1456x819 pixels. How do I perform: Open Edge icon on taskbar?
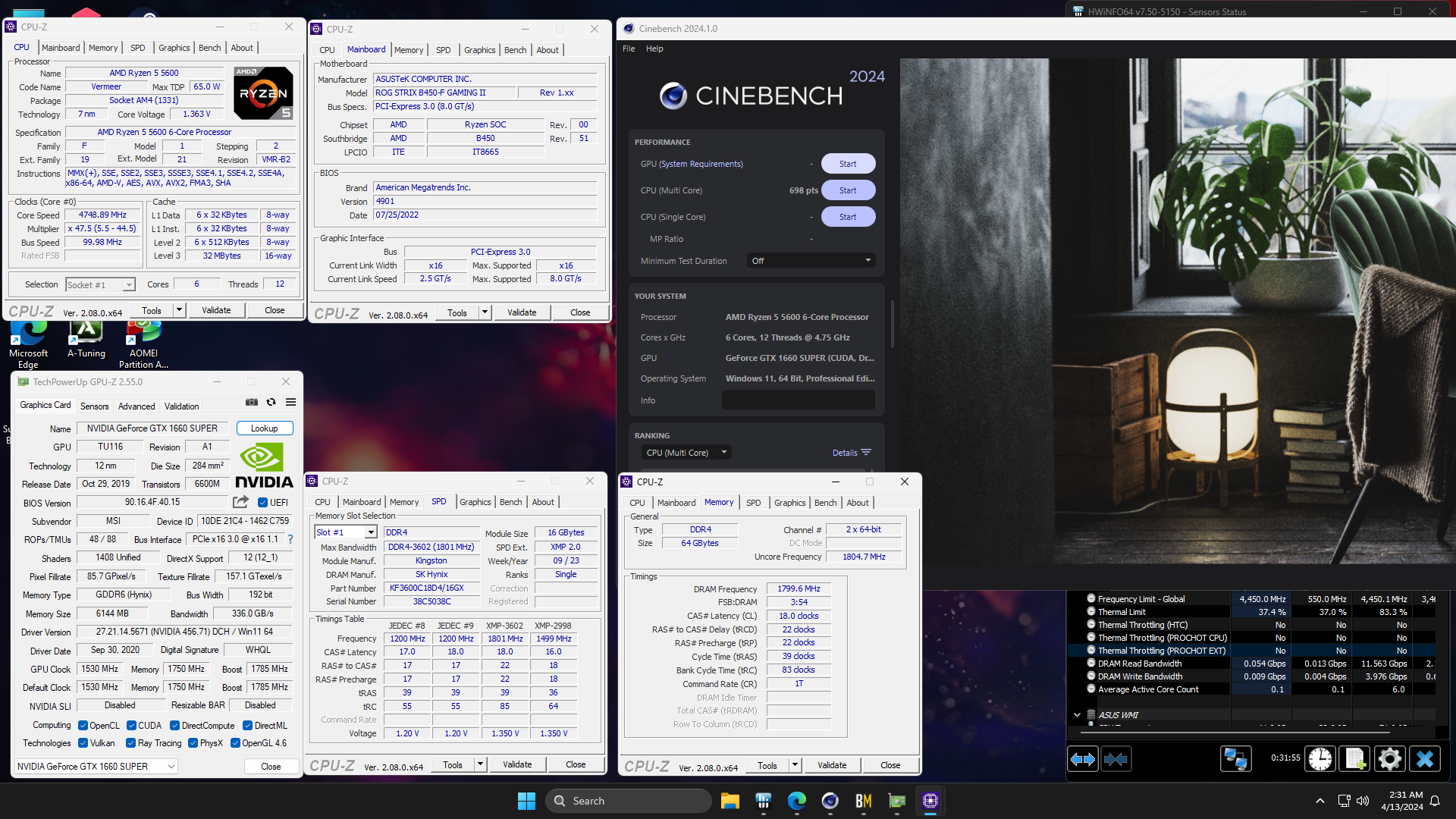point(796,801)
